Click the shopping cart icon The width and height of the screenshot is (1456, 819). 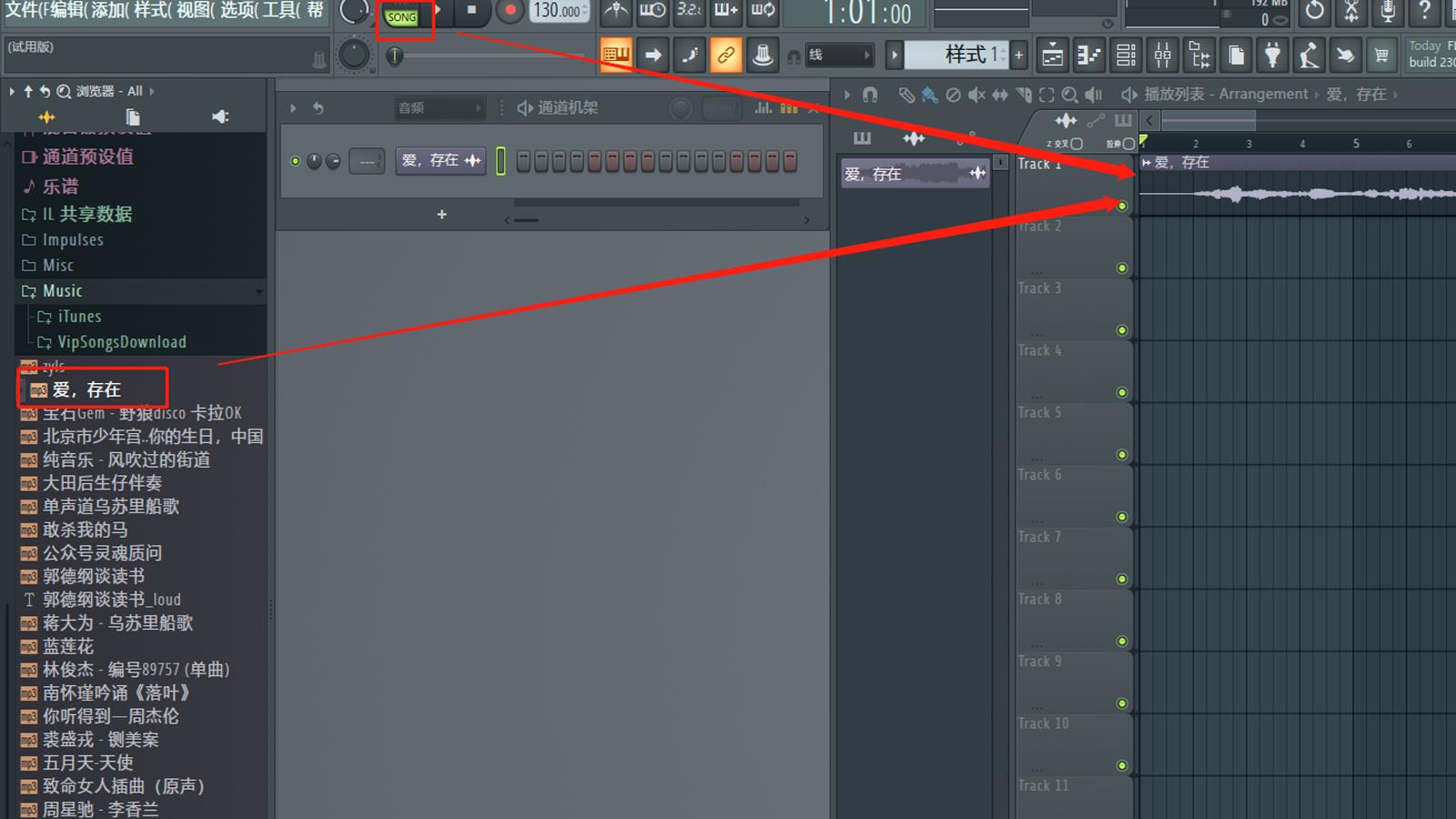point(1381,55)
